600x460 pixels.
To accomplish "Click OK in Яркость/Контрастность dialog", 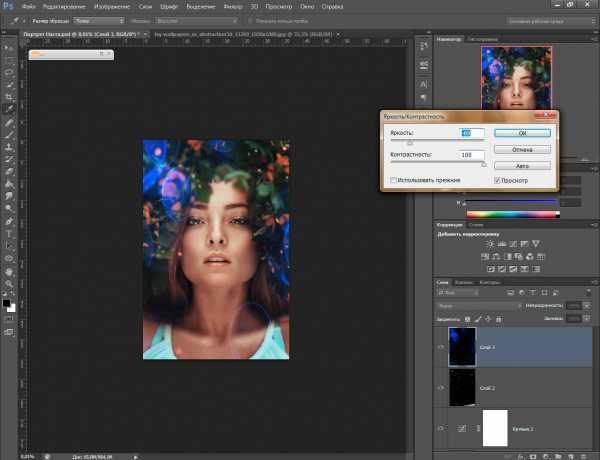I will tap(522, 133).
